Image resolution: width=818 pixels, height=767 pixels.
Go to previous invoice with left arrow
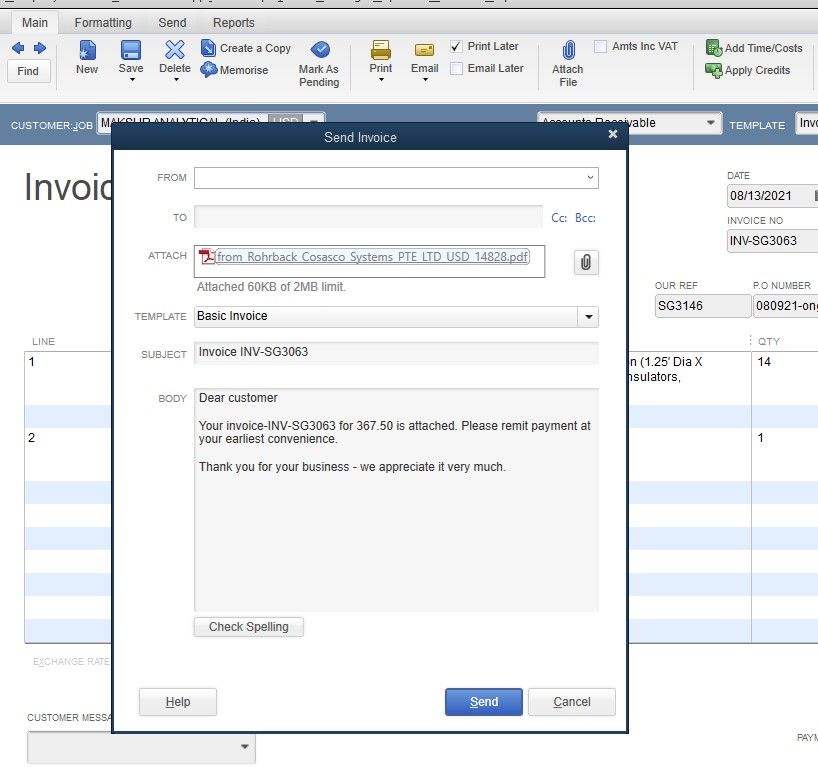18,48
